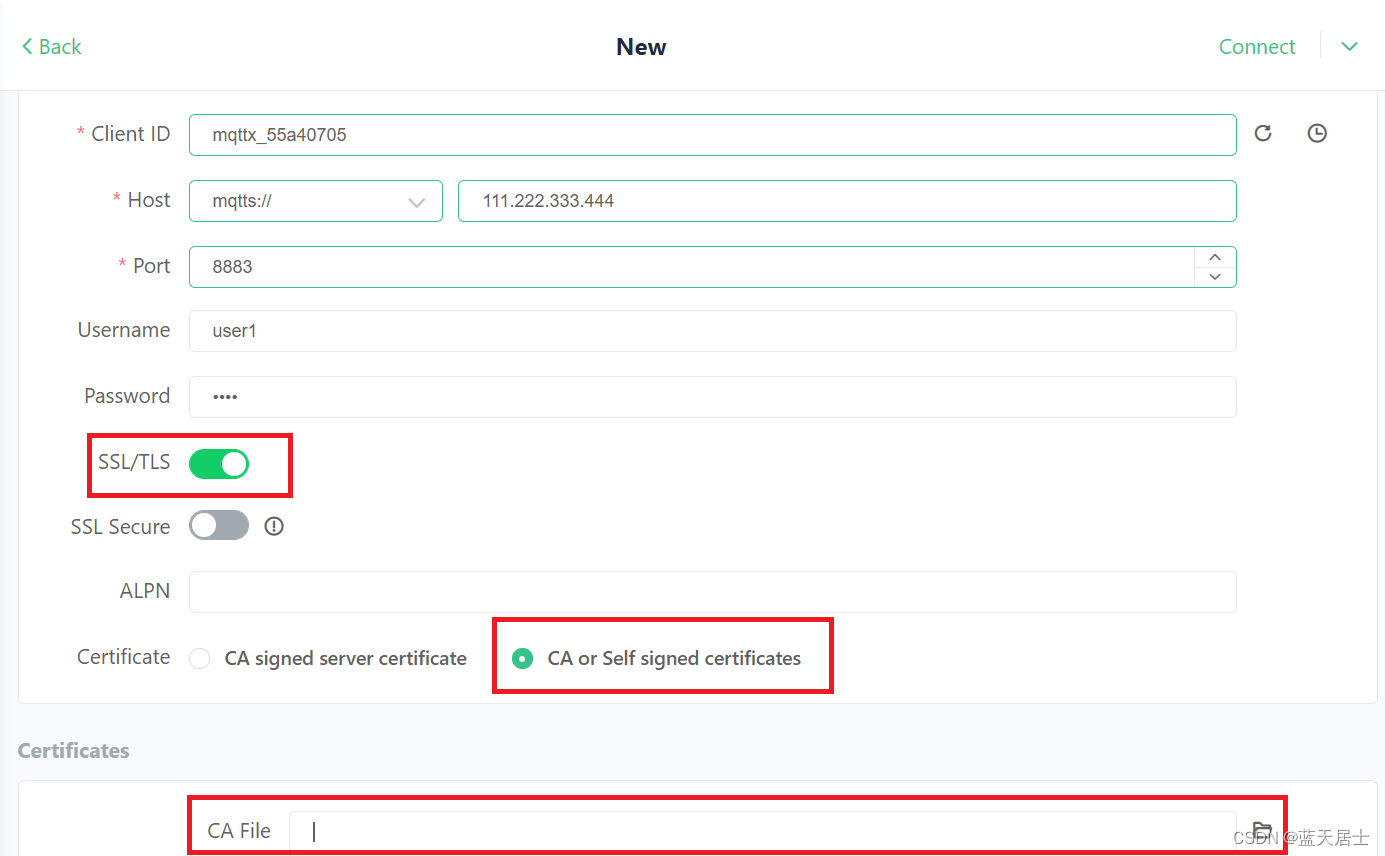Viewport: 1385px width, 856px height.
Task: Select CA or Self signed certificates option
Action: tap(656, 658)
